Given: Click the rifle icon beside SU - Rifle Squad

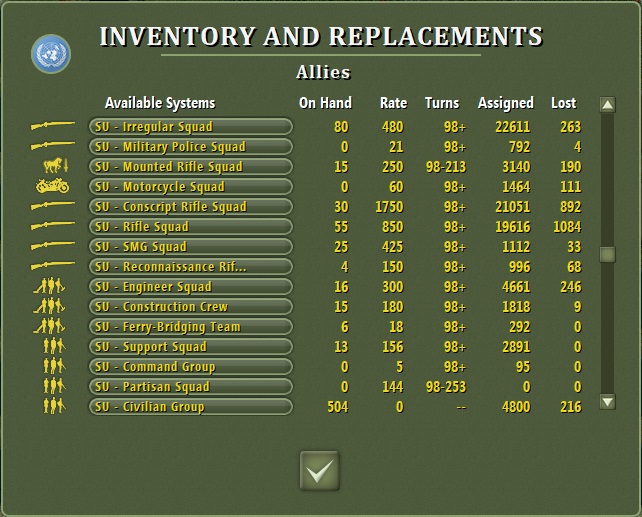Looking at the screenshot, I should pyautogui.click(x=53, y=226).
